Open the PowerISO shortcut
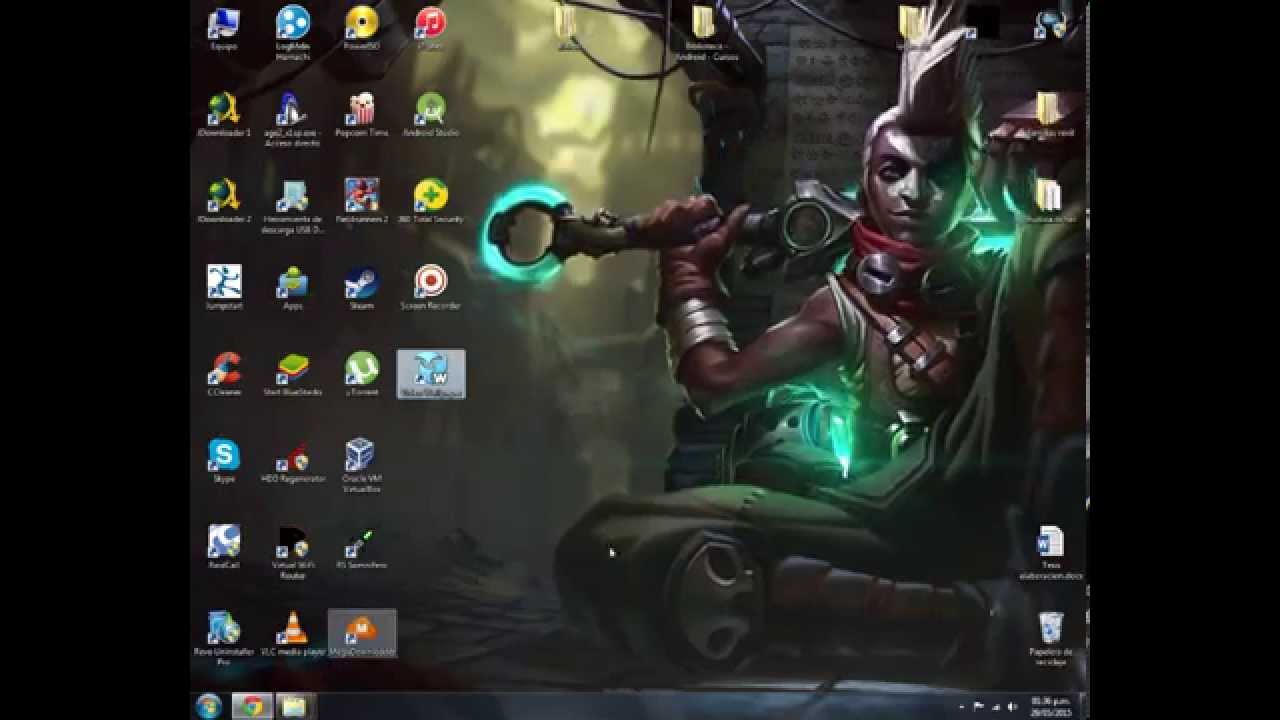Viewport: 1280px width, 720px height. tap(361, 28)
